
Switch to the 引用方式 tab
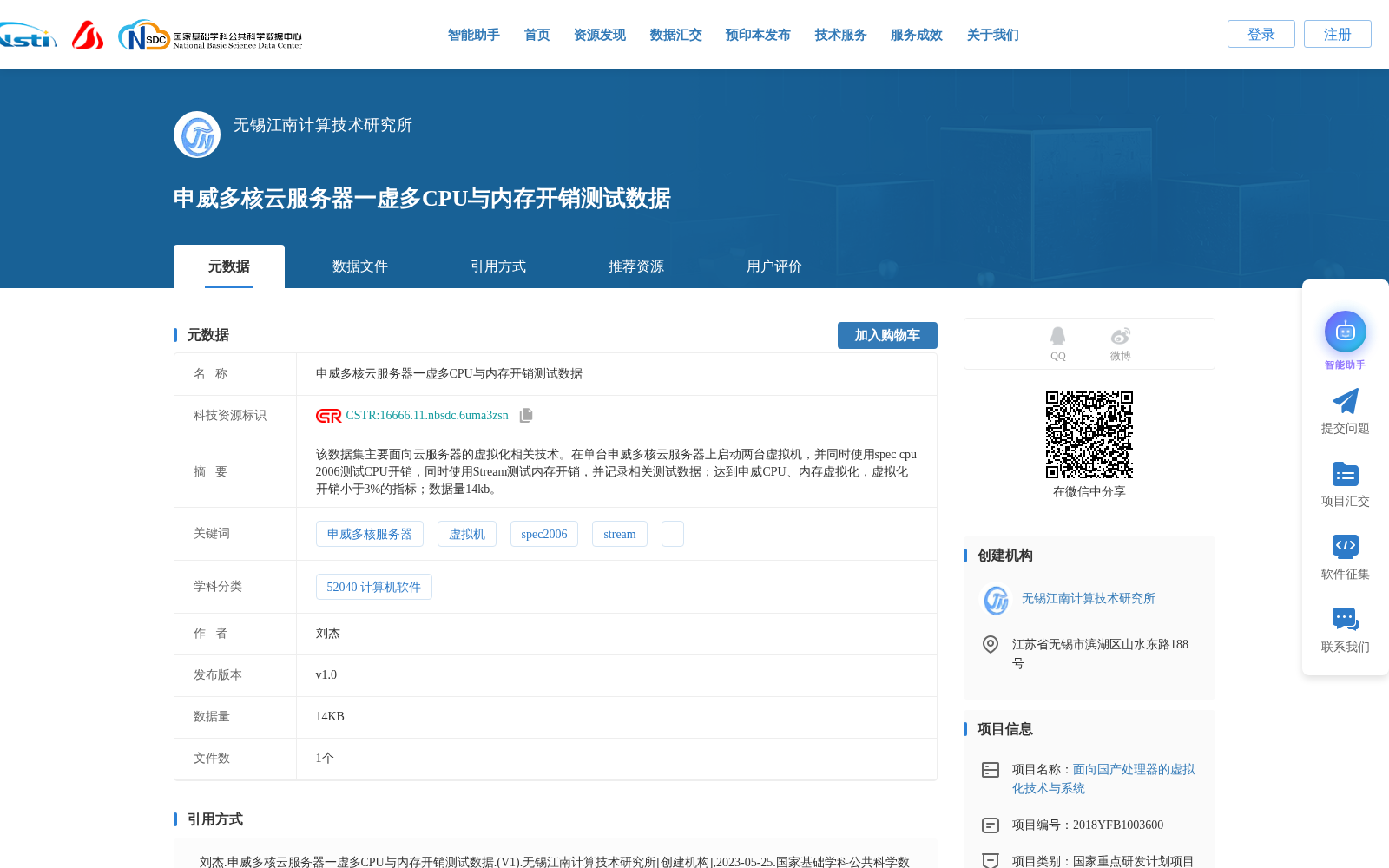[497, 266]
